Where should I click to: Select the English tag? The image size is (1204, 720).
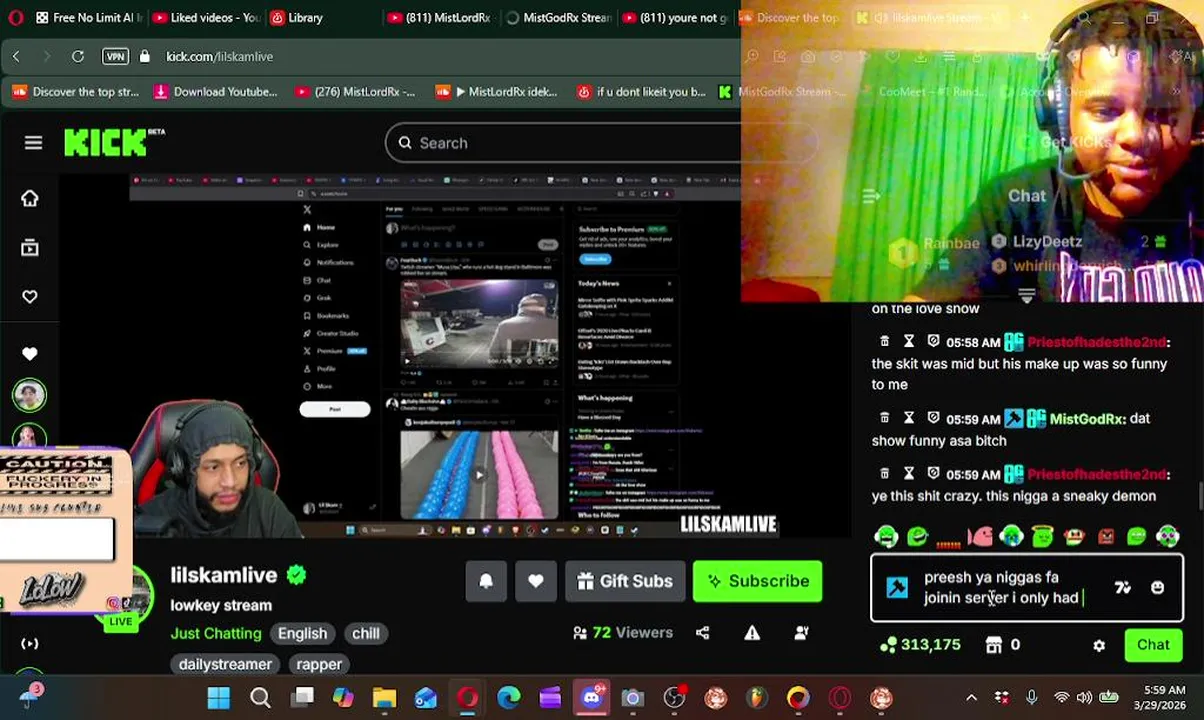click(x=302, y=634)
